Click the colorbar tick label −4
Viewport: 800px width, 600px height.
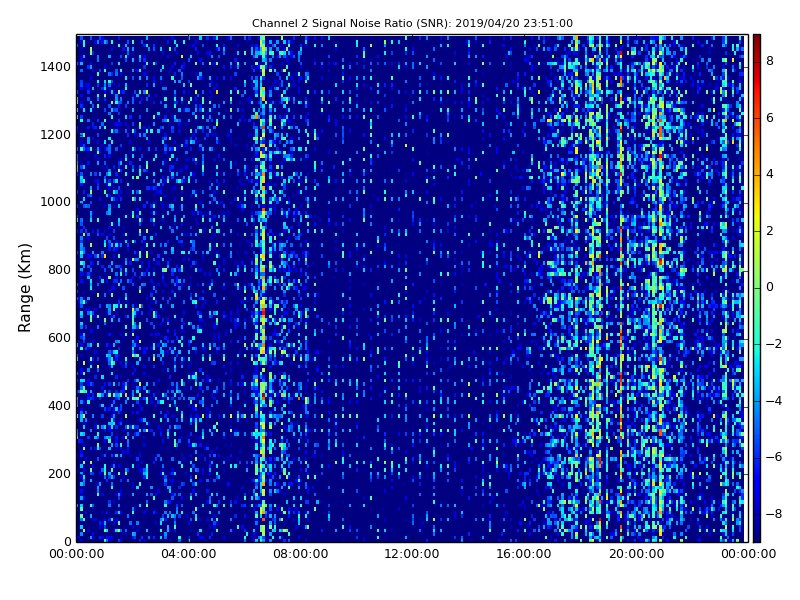click(x=774, y=401)
